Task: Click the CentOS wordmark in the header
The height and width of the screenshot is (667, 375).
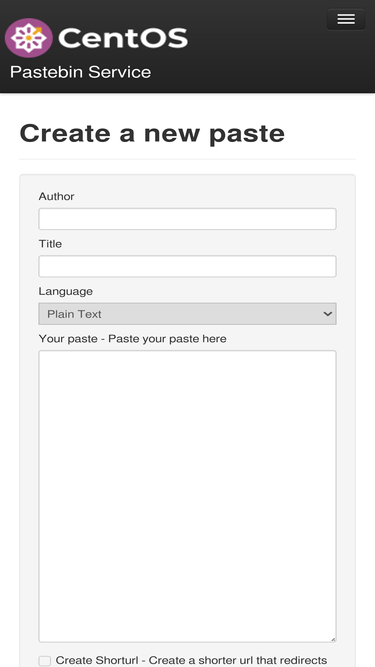Action: point(123,38)
